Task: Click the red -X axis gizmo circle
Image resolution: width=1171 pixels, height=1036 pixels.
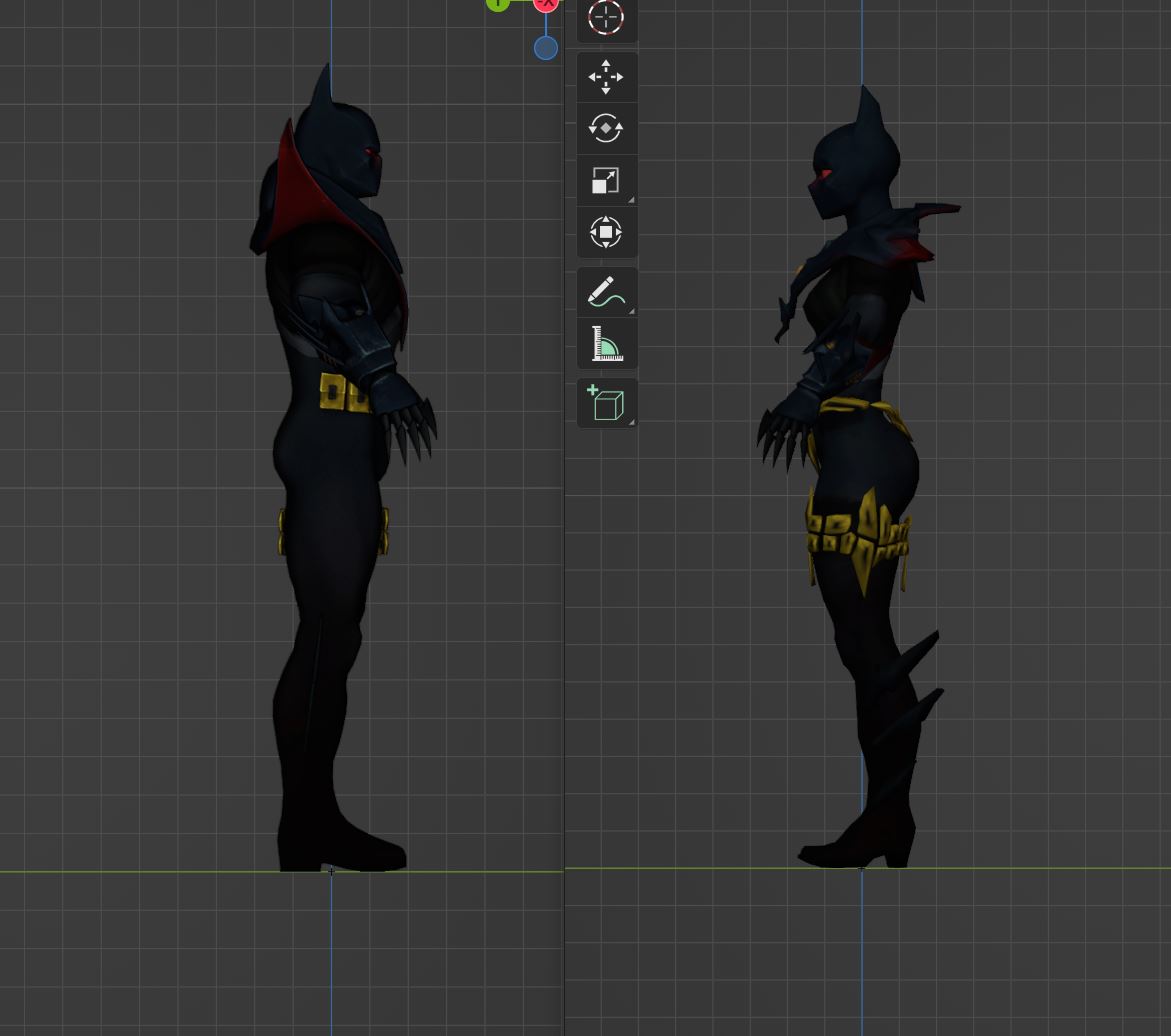Action: (547, 4)
